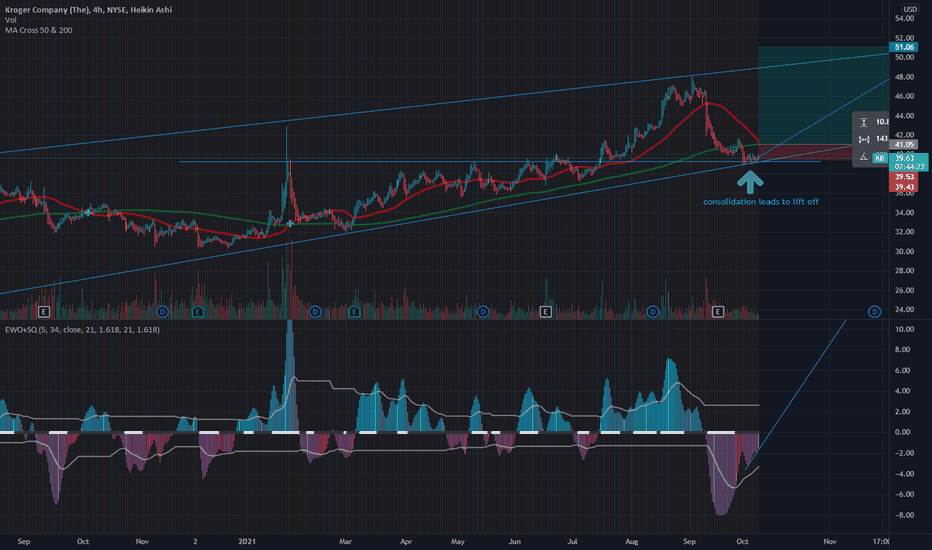This screenshot has width=932, height=550.
Task: Click the risk/reward icon in the position tooltip
Action: pos(864,156)
